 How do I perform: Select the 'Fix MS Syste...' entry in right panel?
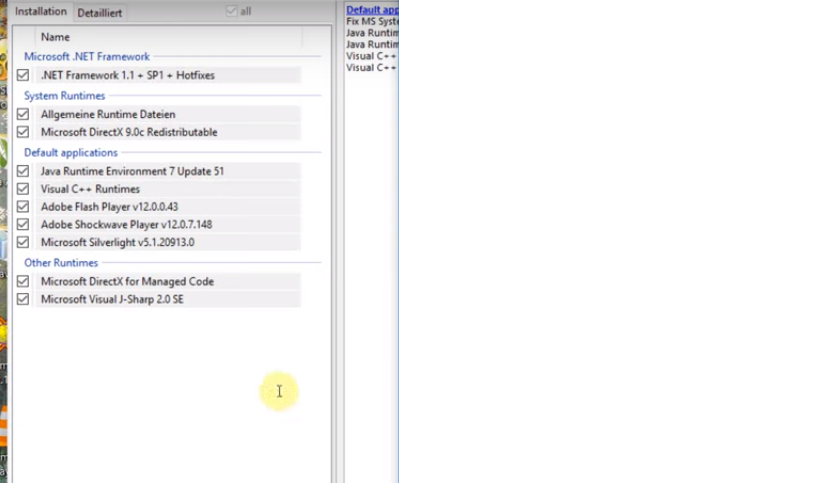click(371, 21)
